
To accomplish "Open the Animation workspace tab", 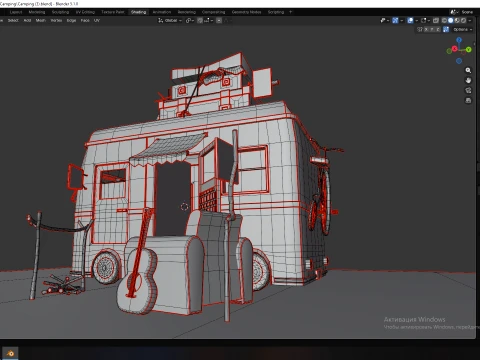I will [x=162, y=12].
